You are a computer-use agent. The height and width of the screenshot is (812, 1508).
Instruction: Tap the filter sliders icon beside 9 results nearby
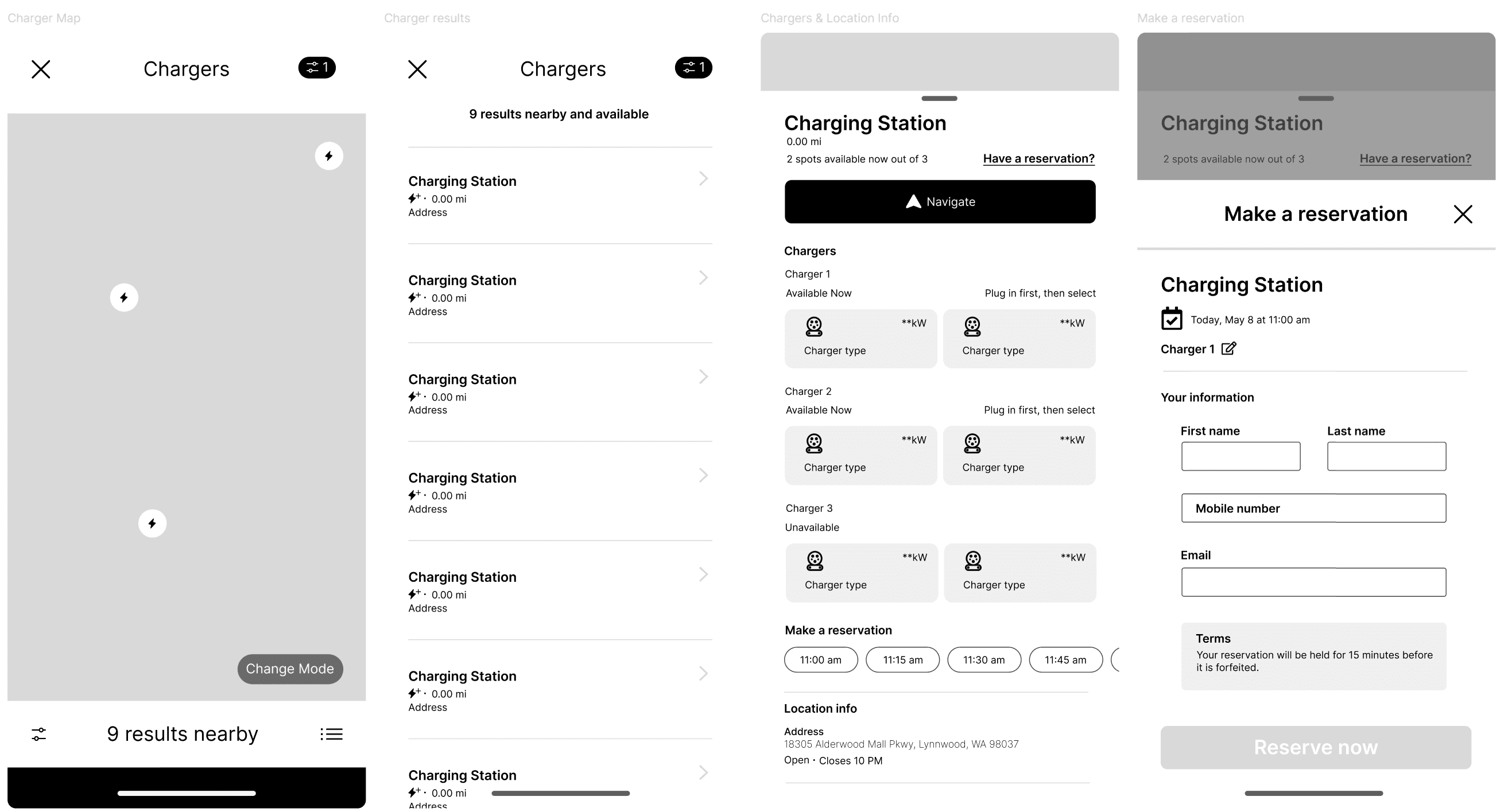point(38,733)
